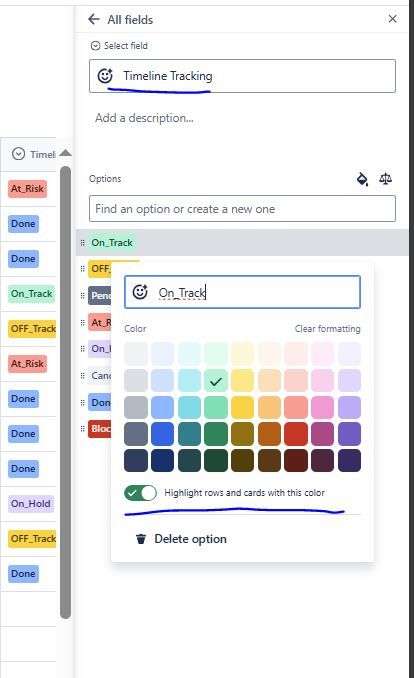Click drag handle of Don option
Image resolution: width=414 pixels, height=678 pixels.
click(x=82, y=402)
